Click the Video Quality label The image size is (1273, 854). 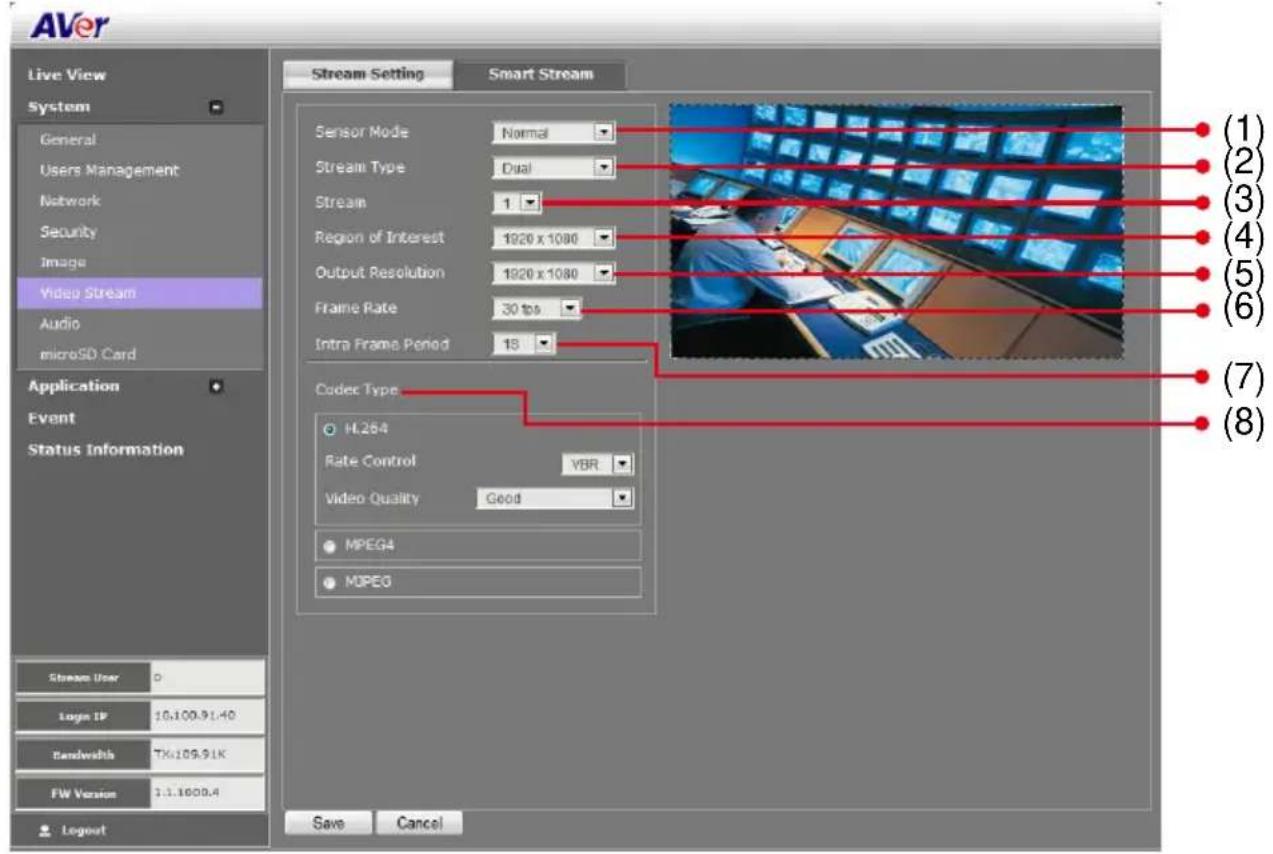372,497
